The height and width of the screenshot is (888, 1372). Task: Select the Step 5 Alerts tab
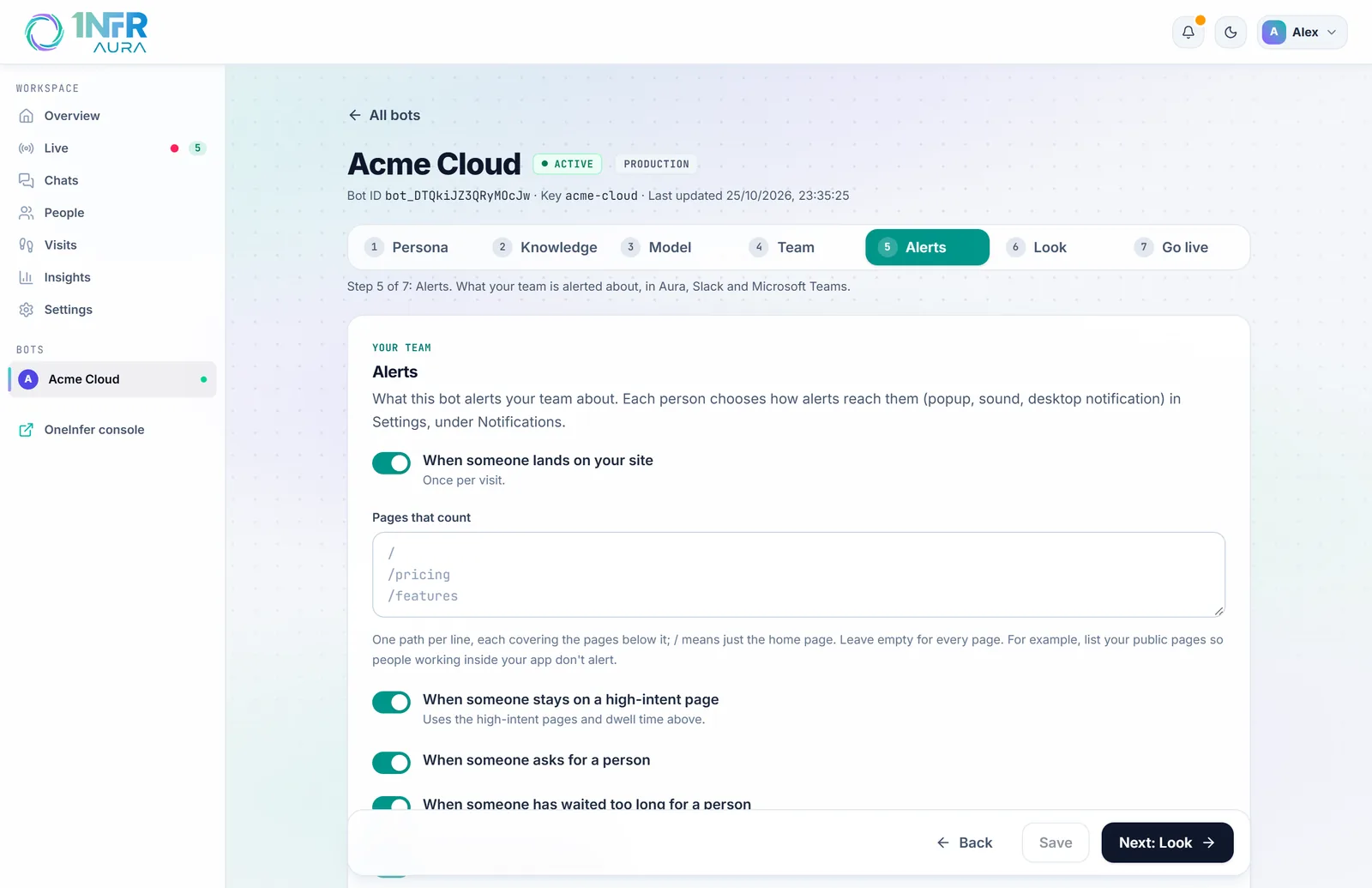[927, 247]
